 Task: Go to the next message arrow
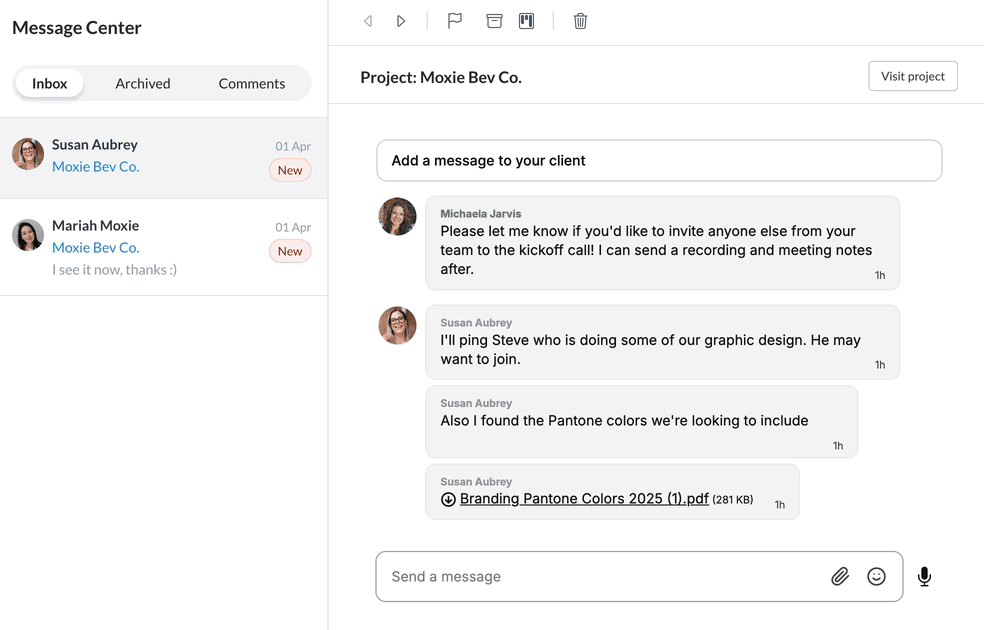click(x=401, y=21)
